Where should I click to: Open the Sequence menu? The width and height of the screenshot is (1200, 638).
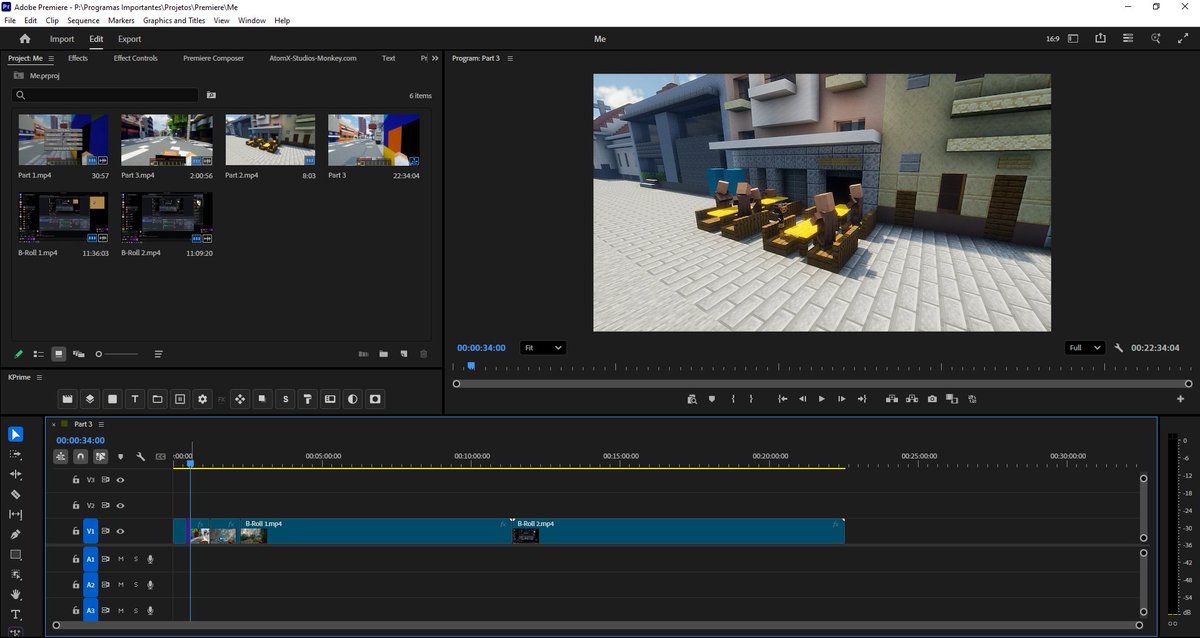83,20
